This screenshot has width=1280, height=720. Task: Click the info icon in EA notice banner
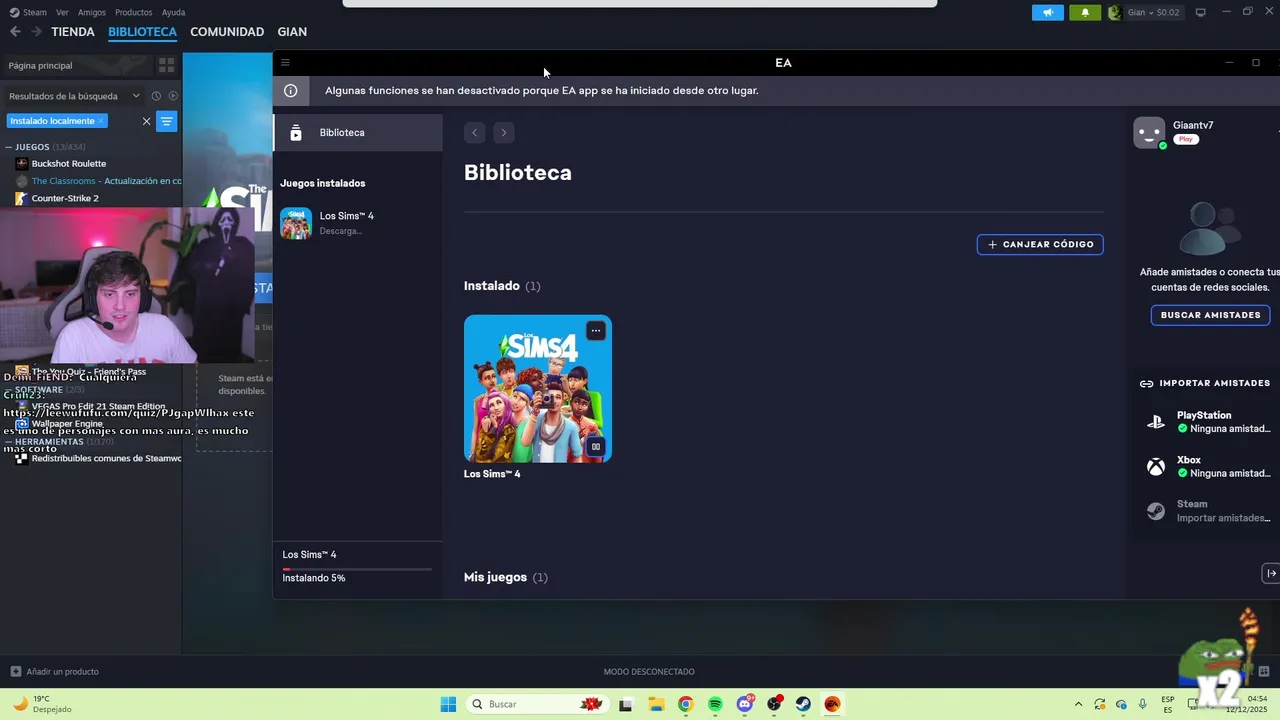(x=291, y=91)
